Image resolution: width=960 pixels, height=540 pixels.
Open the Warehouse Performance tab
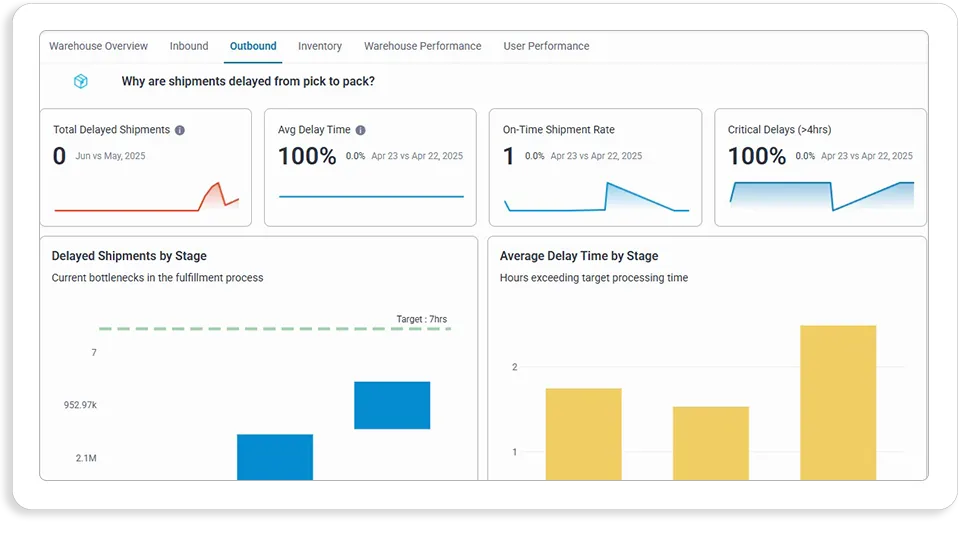click(422, 46)
